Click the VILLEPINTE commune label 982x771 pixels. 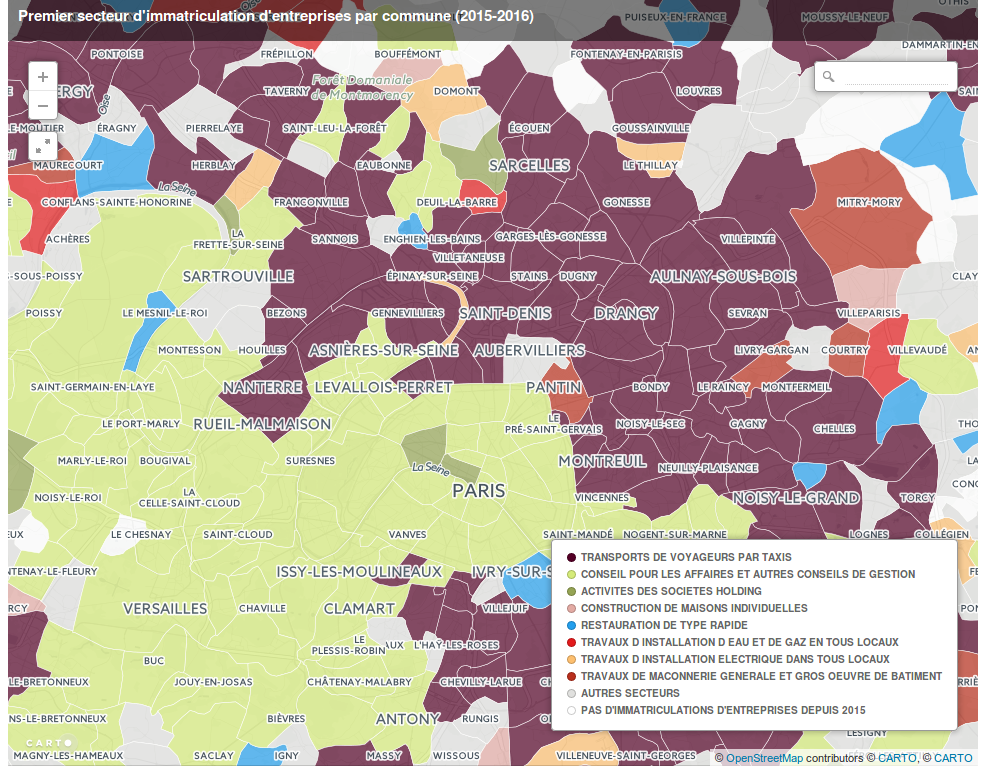pos(748,239)
